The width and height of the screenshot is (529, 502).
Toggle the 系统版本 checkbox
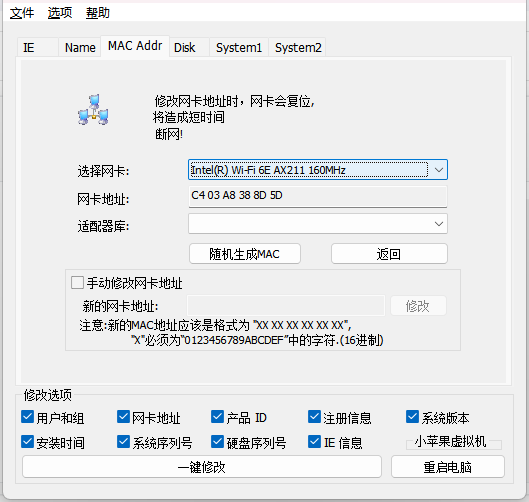click(x=412, y=417)
